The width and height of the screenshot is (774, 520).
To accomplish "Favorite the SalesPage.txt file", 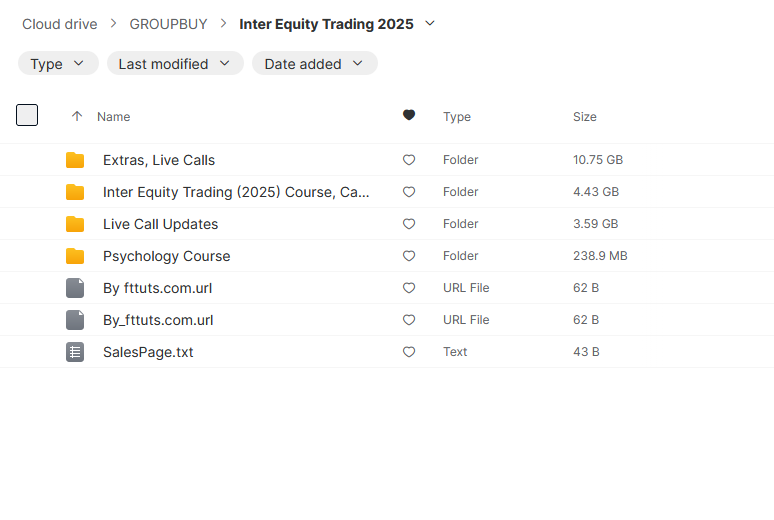I will (409, 352).
